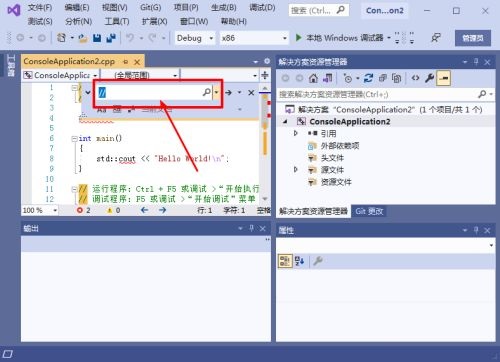Open the 帮助(H) menu
The width and height of the screenshot is (500, 362).
(234, 21)
